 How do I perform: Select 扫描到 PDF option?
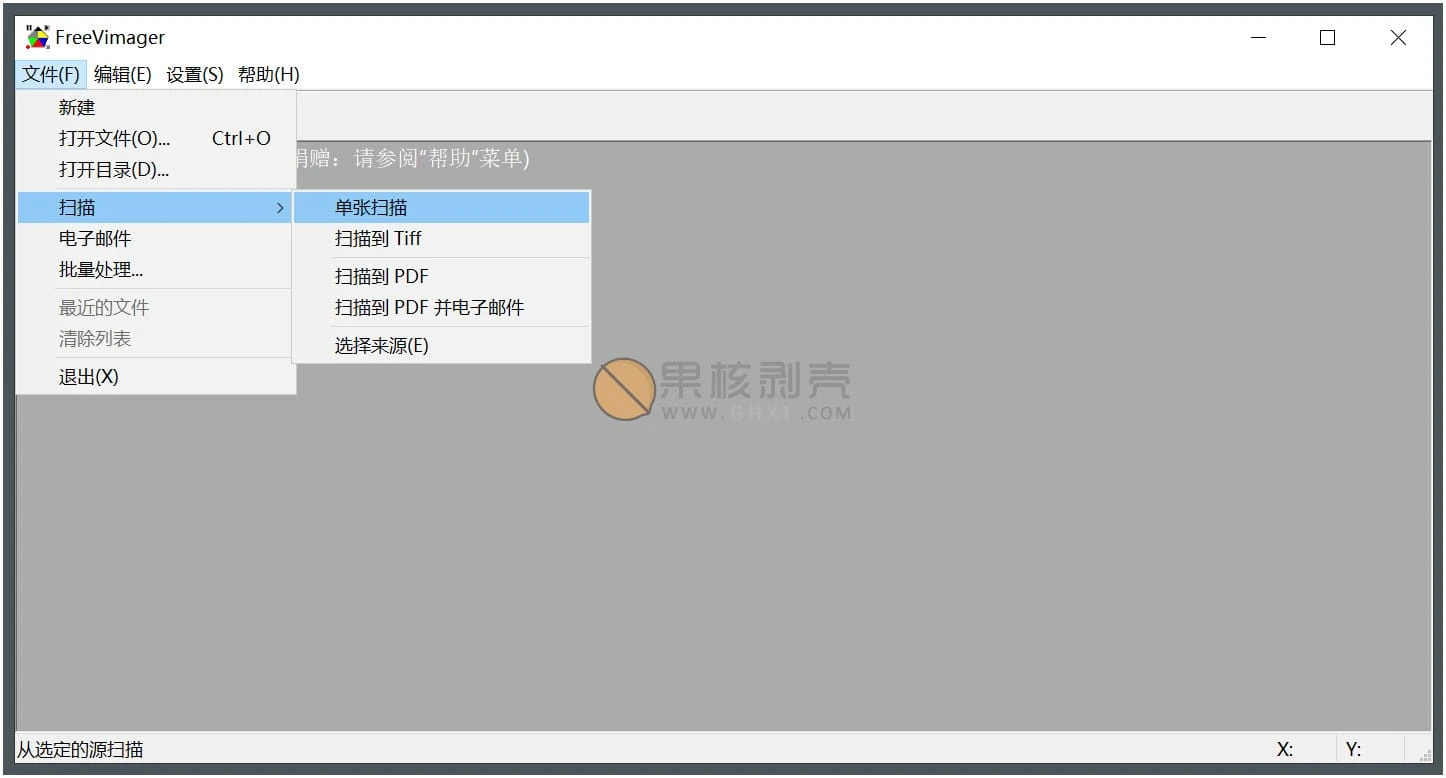[x=380, y=276]
